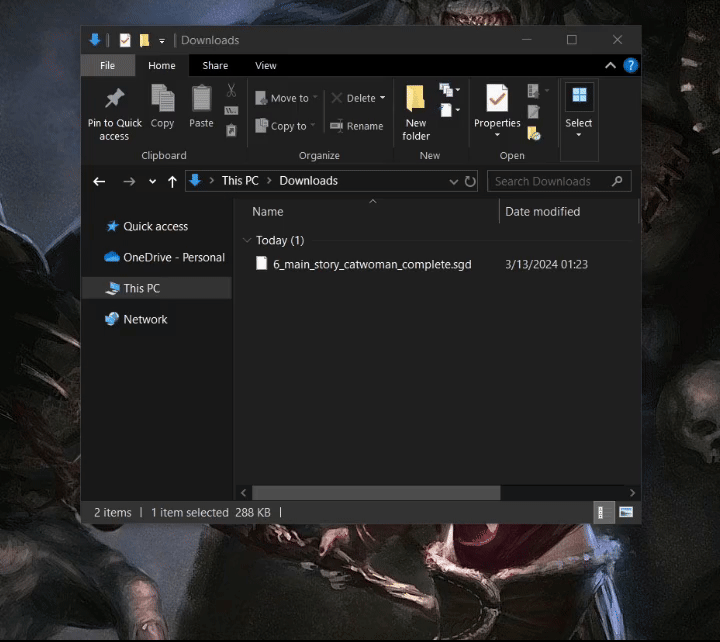The height and width of the screenshot is (642, 720).
Task: Open the recent locations dropdown arrow
Action: coord(152,181)
